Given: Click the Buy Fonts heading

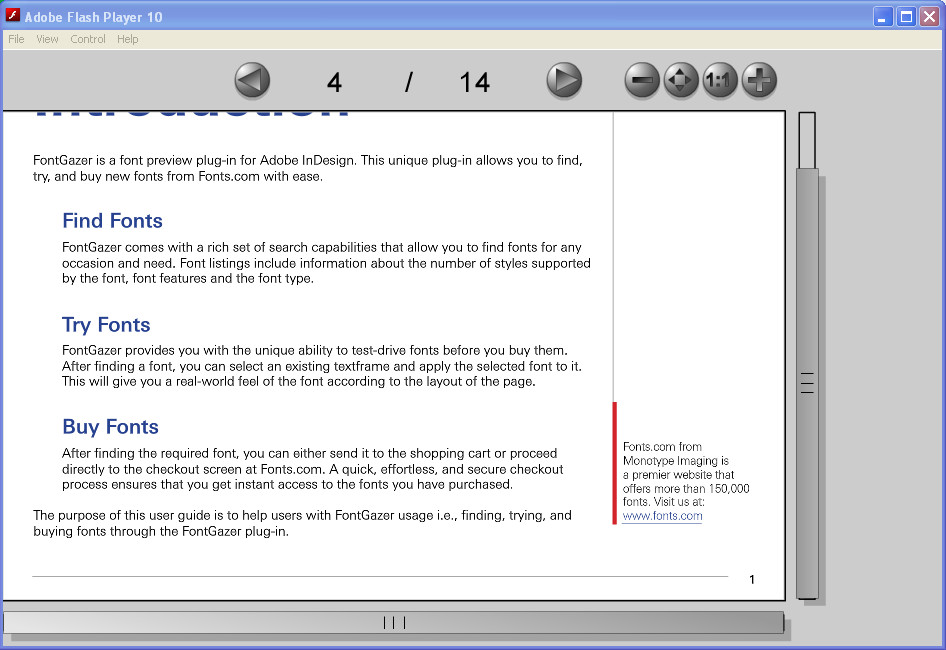Looking at the screenshot, I should point(110,427).
